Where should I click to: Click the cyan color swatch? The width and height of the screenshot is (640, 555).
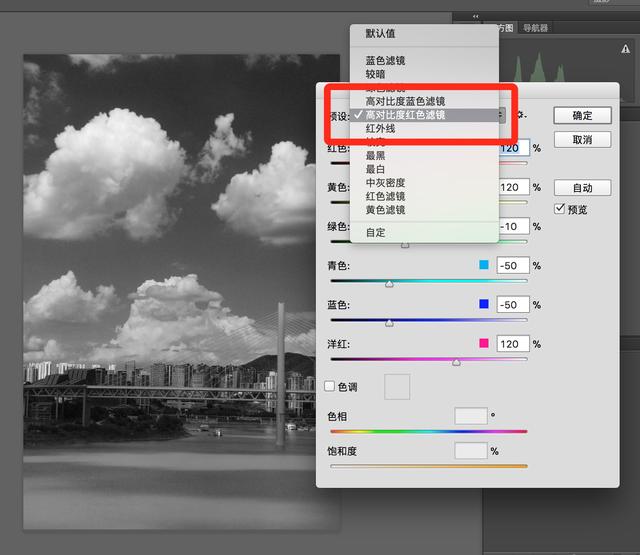tap(484, 266)
